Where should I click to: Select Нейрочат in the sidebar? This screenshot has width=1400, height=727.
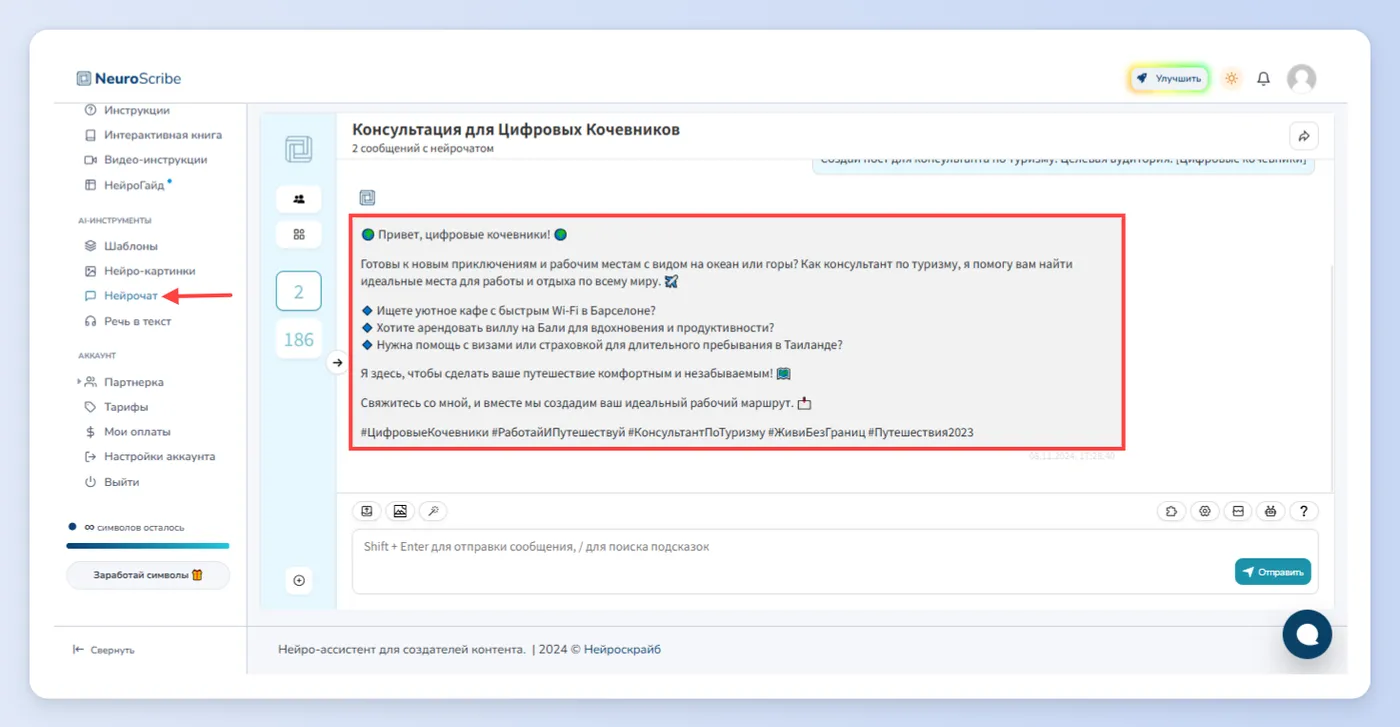coord(121,296)
